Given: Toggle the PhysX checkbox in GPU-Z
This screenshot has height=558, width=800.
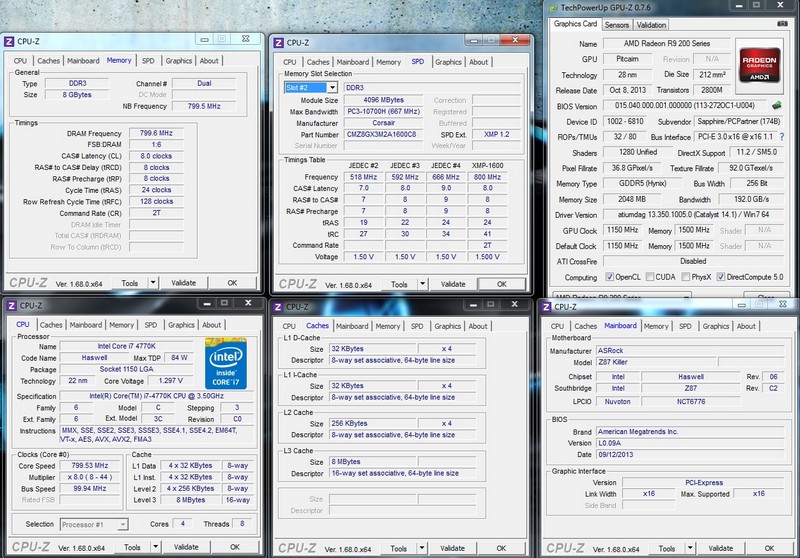Looking at the screenshot, I should [686, 277].
